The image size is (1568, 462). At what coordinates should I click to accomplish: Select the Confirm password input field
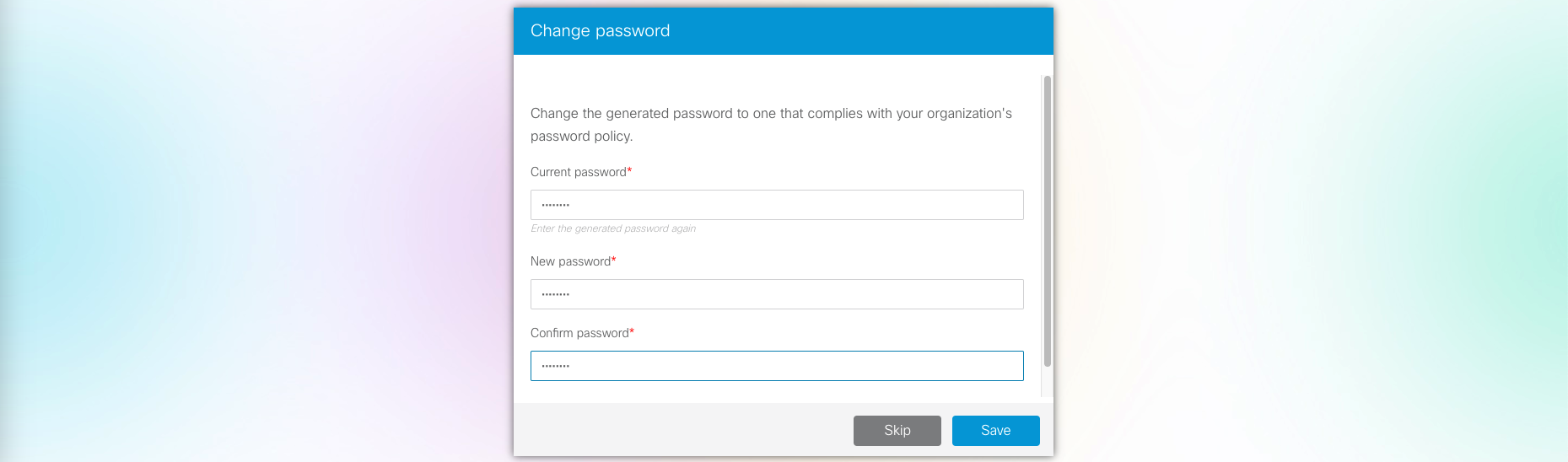coord(776,366)
